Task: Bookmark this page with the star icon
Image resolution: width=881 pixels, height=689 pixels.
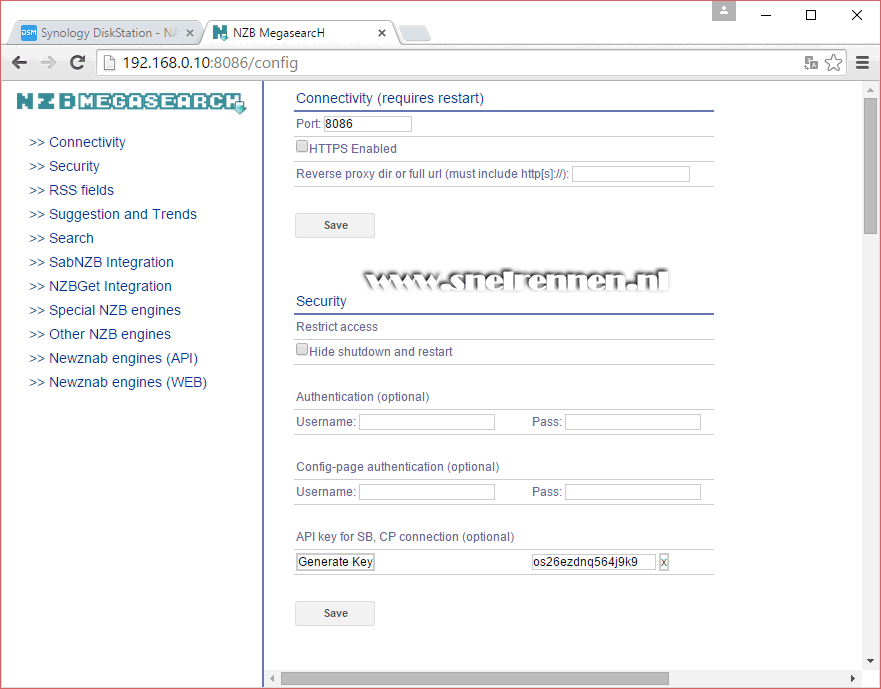Action: [x=833, y=62]
